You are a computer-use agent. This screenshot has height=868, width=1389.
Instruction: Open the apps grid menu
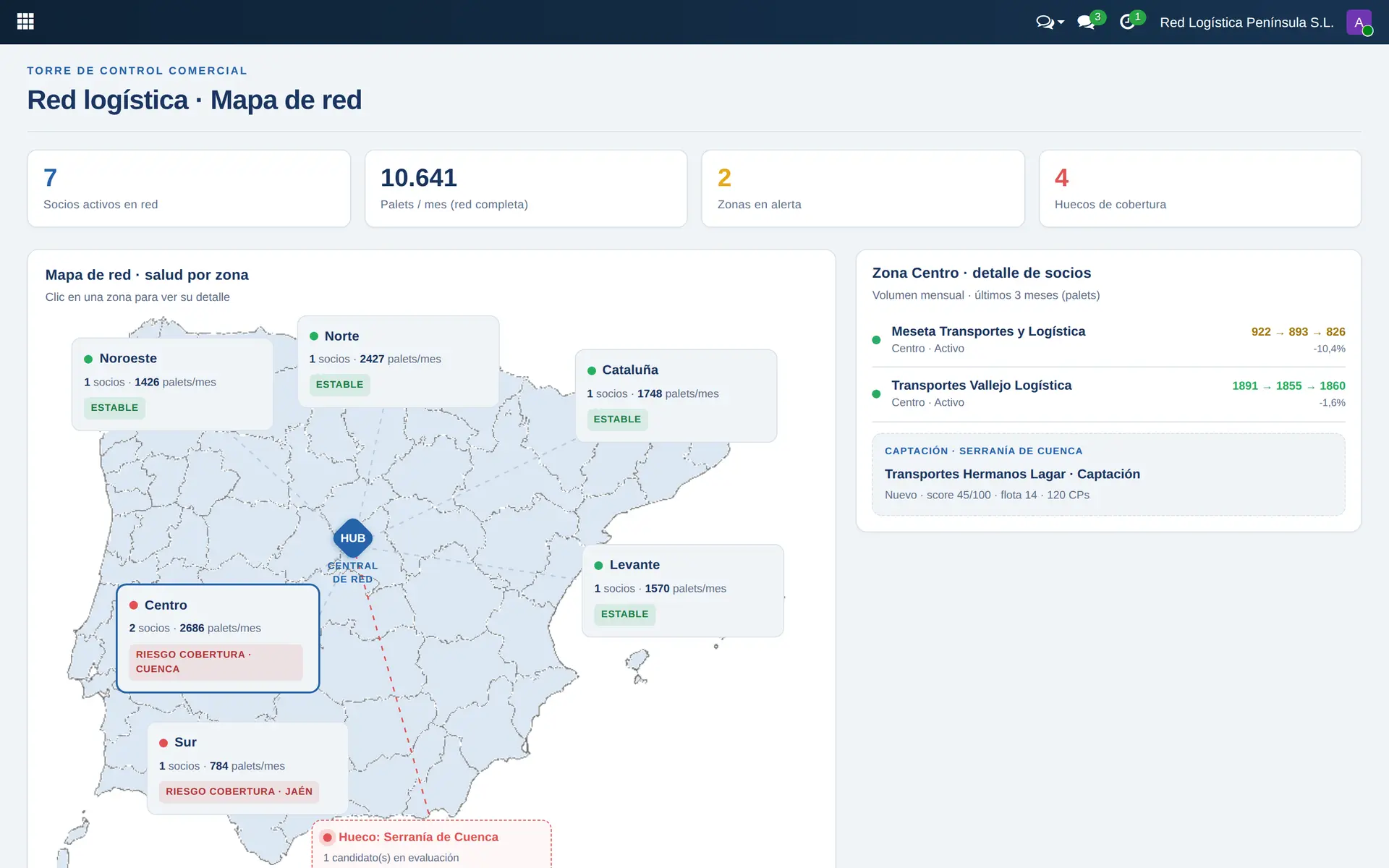25,22
